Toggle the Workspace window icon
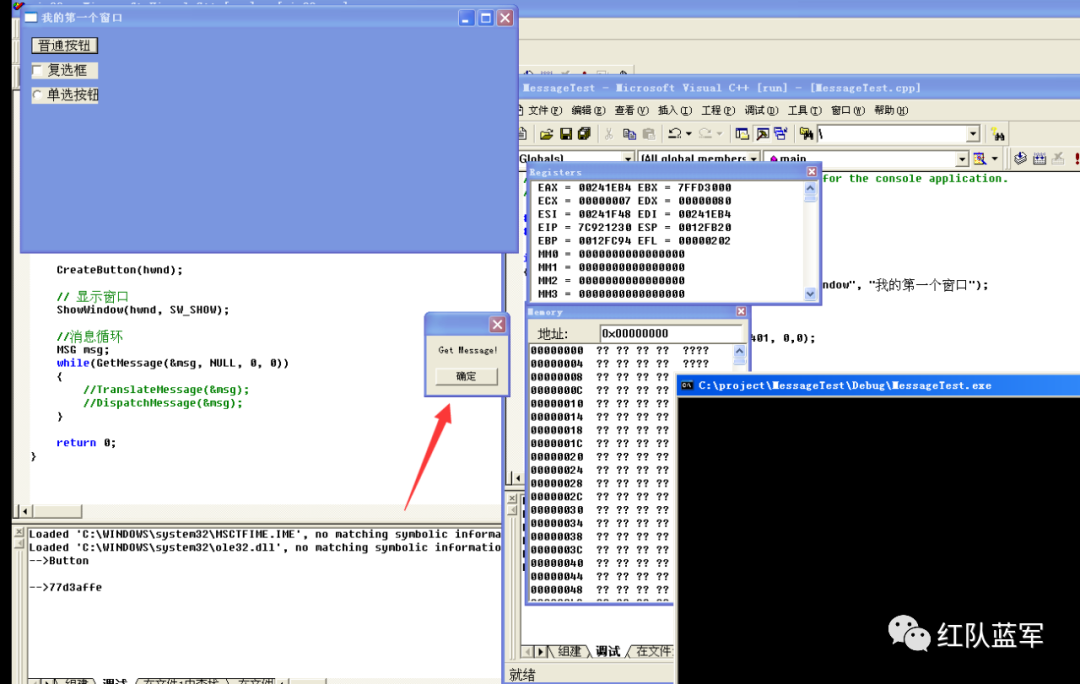This screenshot has width=1080, height=684. (x=742, y=134)
